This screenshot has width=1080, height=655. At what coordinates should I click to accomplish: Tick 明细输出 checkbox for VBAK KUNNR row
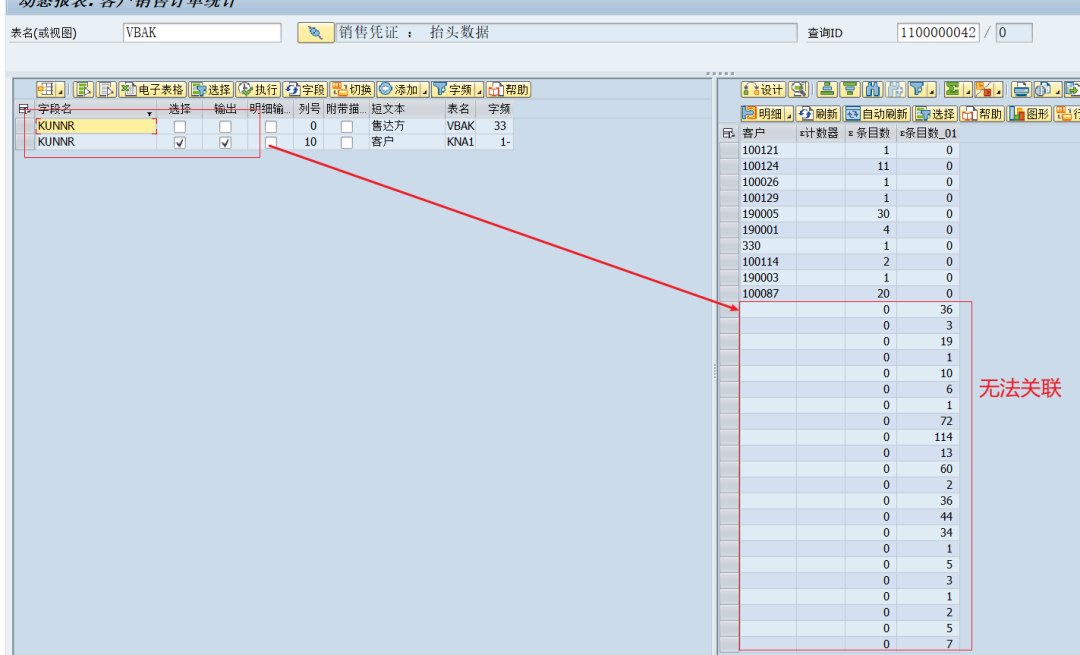point(271,127)
